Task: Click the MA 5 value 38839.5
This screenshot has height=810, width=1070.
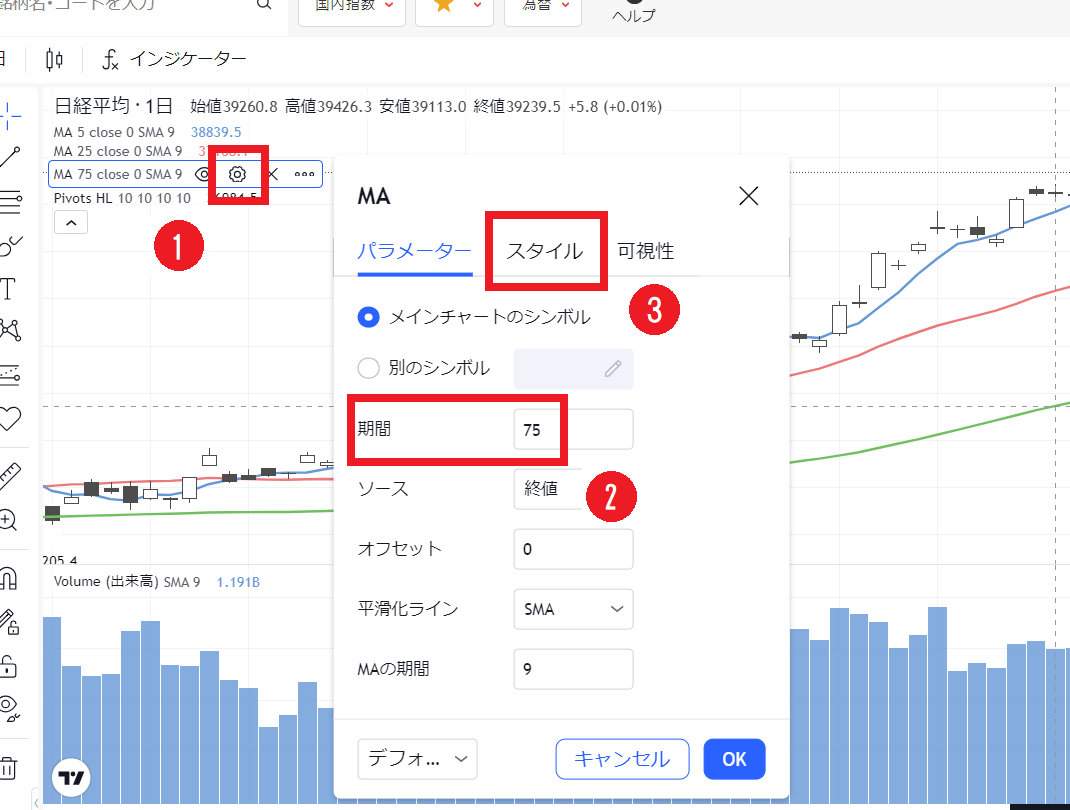Action: [x=216, y=132]
